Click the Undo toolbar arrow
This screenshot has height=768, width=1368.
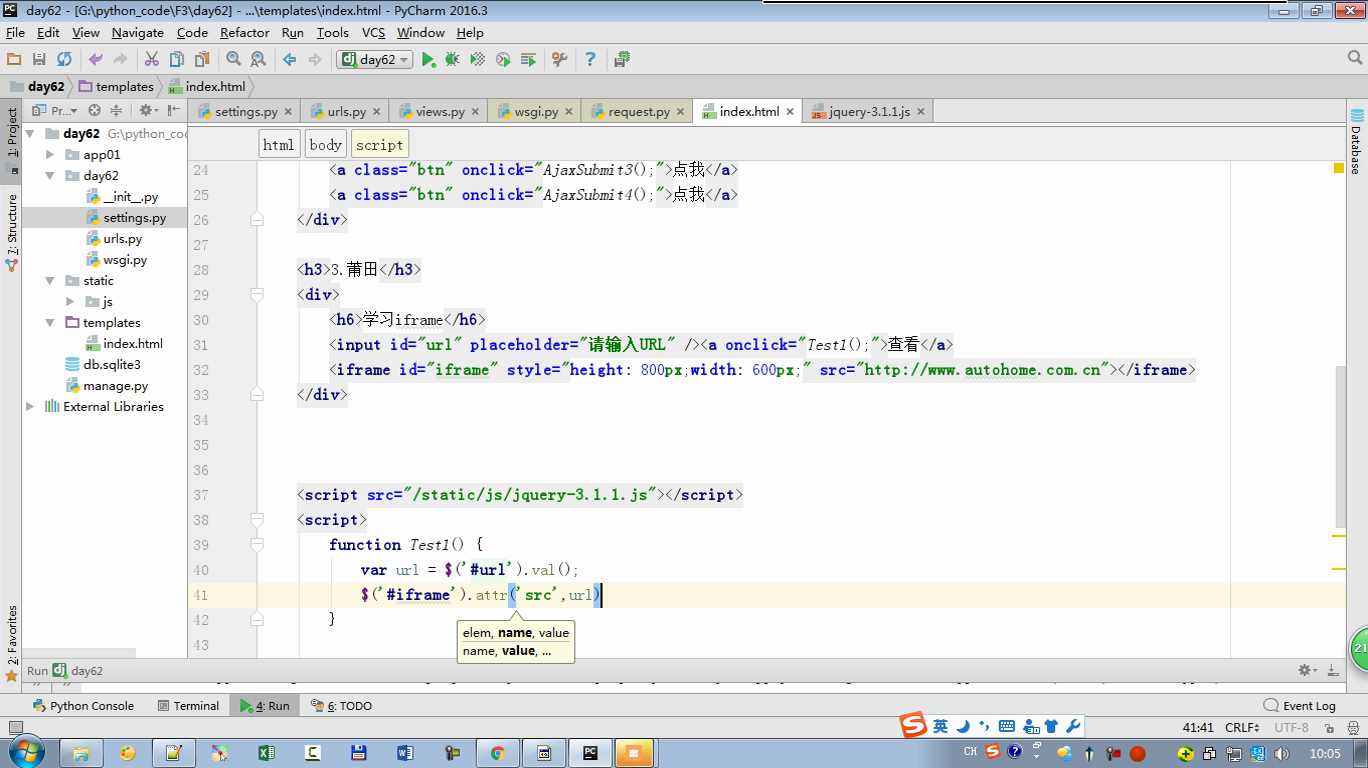[95, 60]
